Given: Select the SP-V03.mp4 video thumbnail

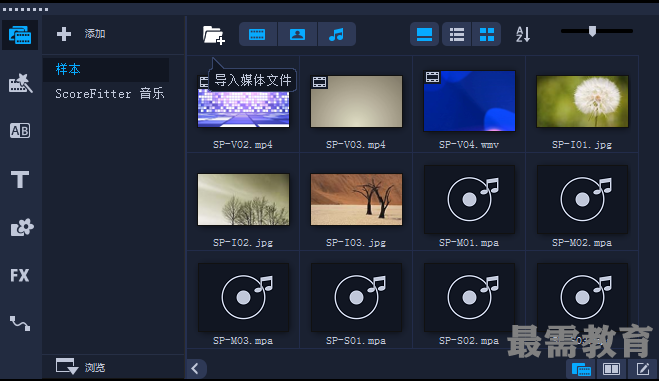Looking at the screenshot, I should (356, 101).
